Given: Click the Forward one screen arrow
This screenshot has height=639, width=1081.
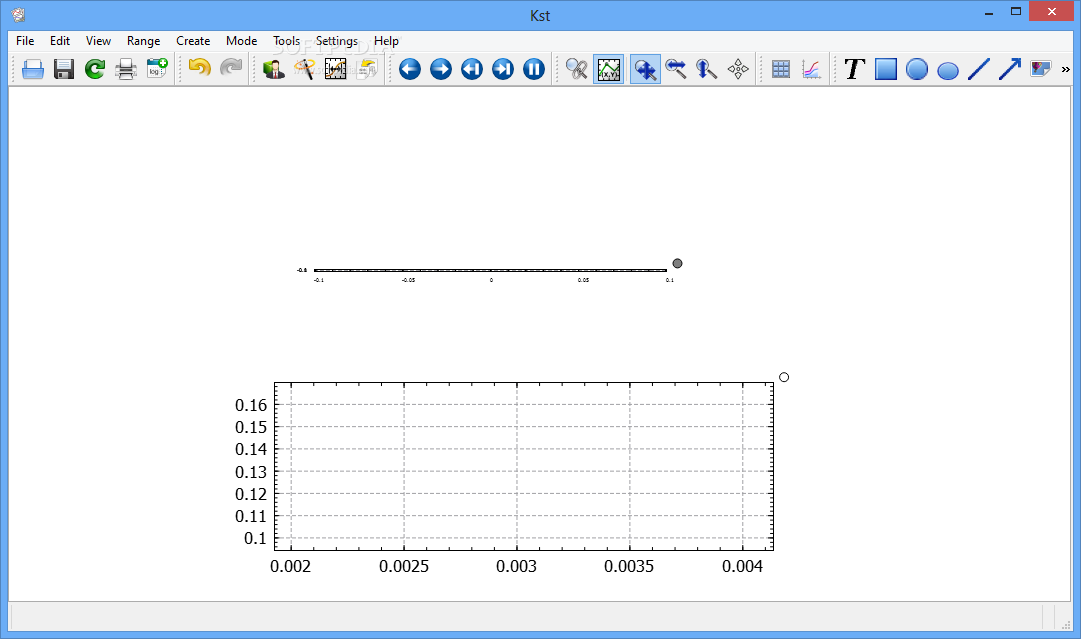Looking at the screenshot, I should (441, 69).
